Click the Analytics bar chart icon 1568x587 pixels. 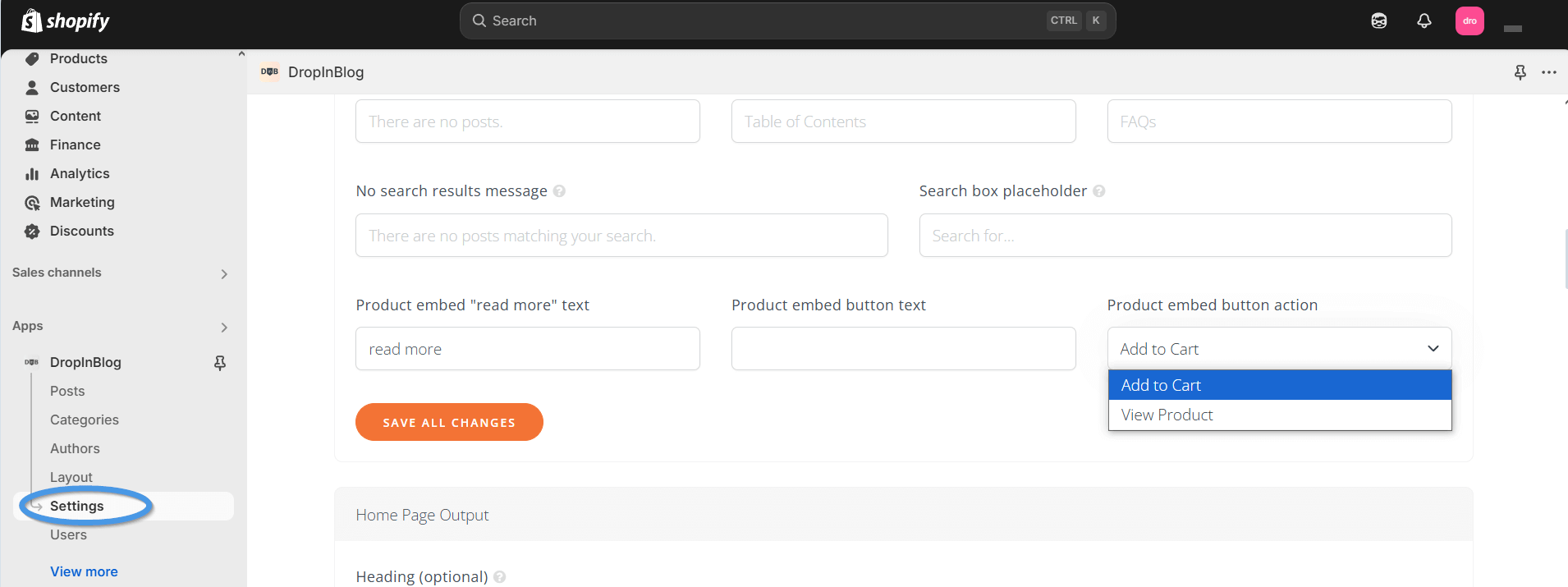click(x=32, y=173)
